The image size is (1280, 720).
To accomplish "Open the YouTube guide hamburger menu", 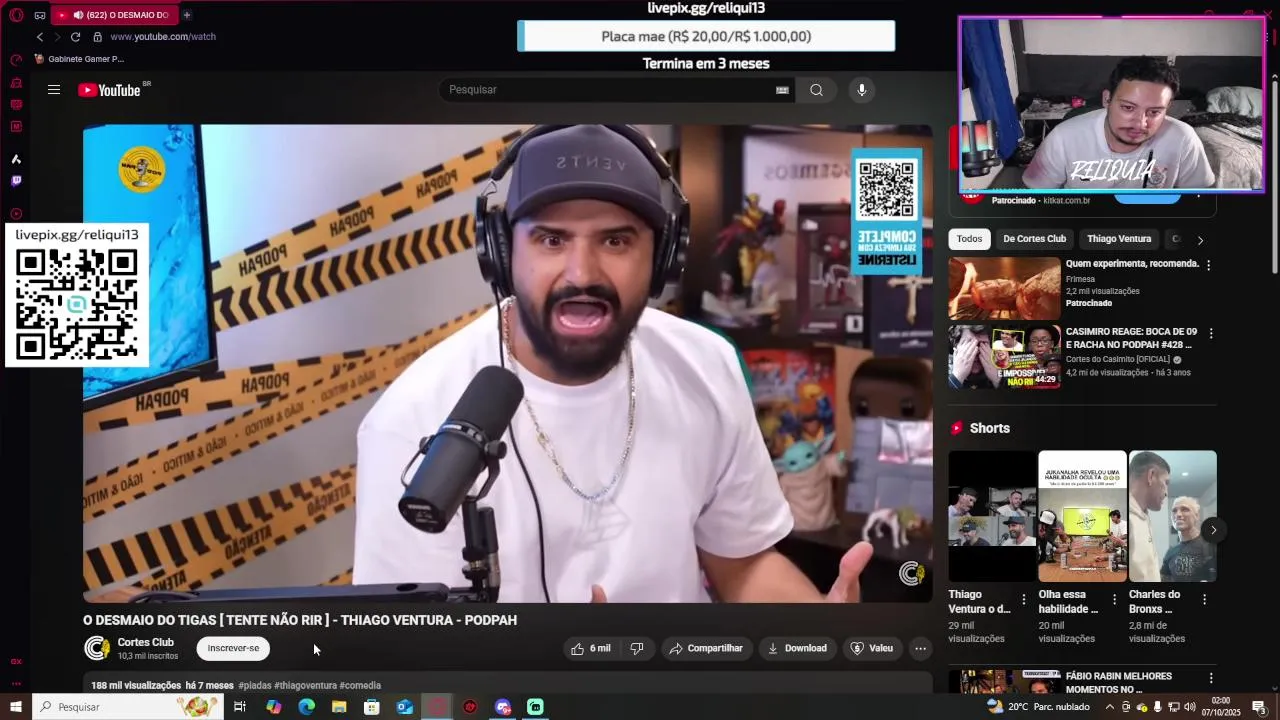I will pos(54,90).
